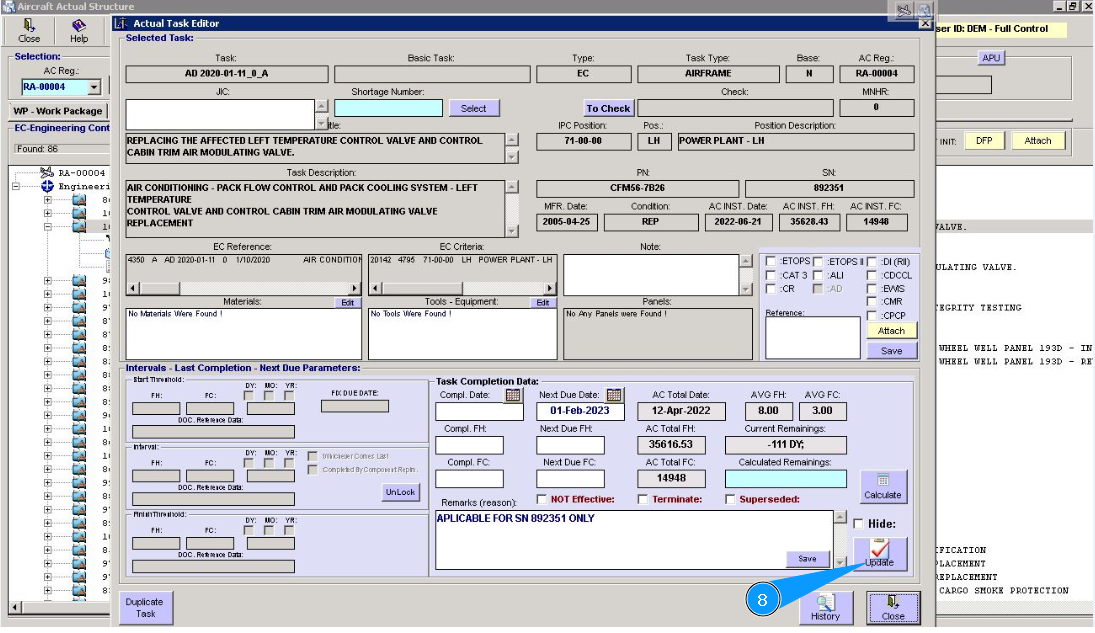The width and height of the screenshot is (1095, 633).
Task: Click the highlighted folder icon in the tree
Action: click(x=79, y=226)
